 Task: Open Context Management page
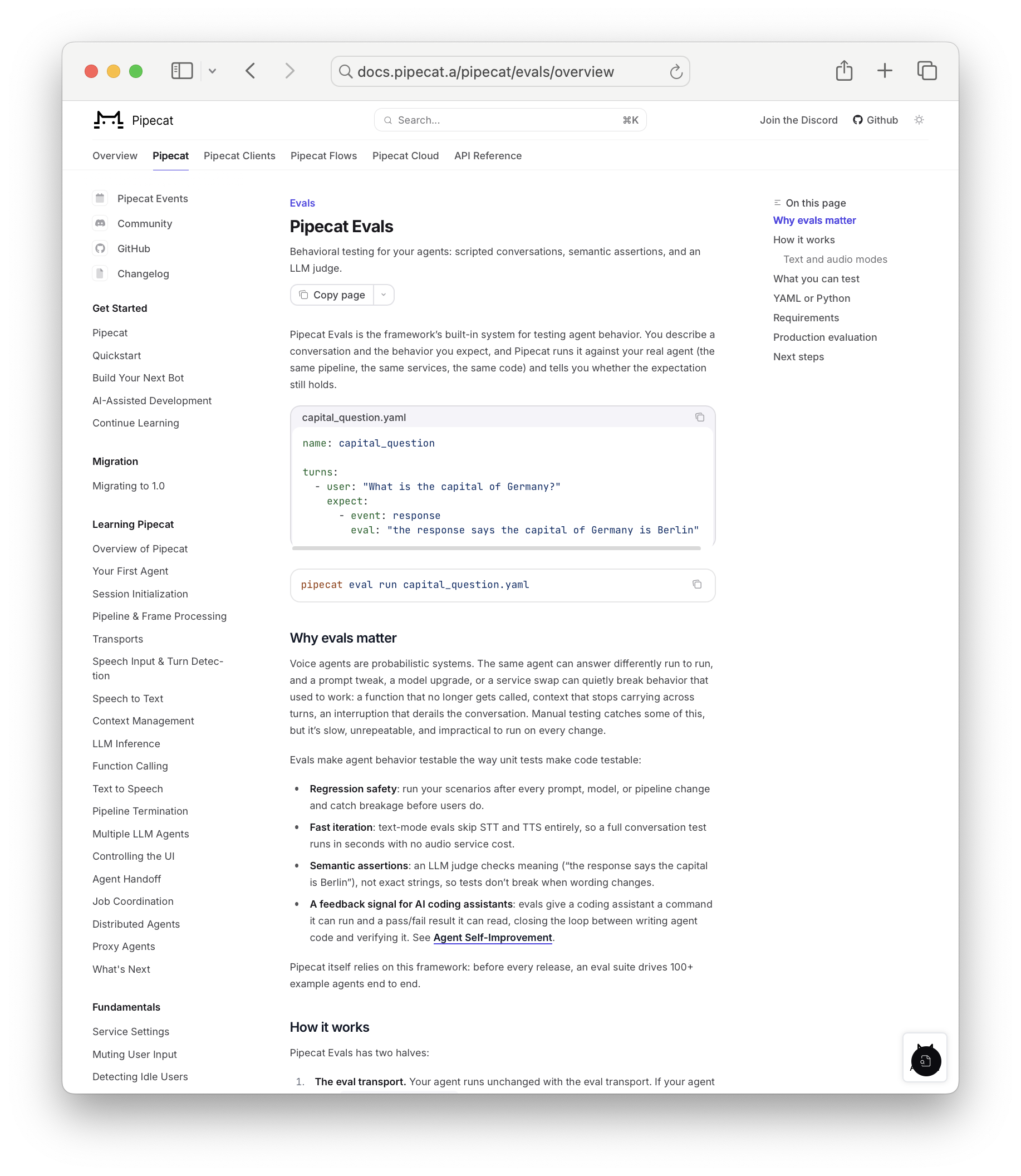[143, 720]
